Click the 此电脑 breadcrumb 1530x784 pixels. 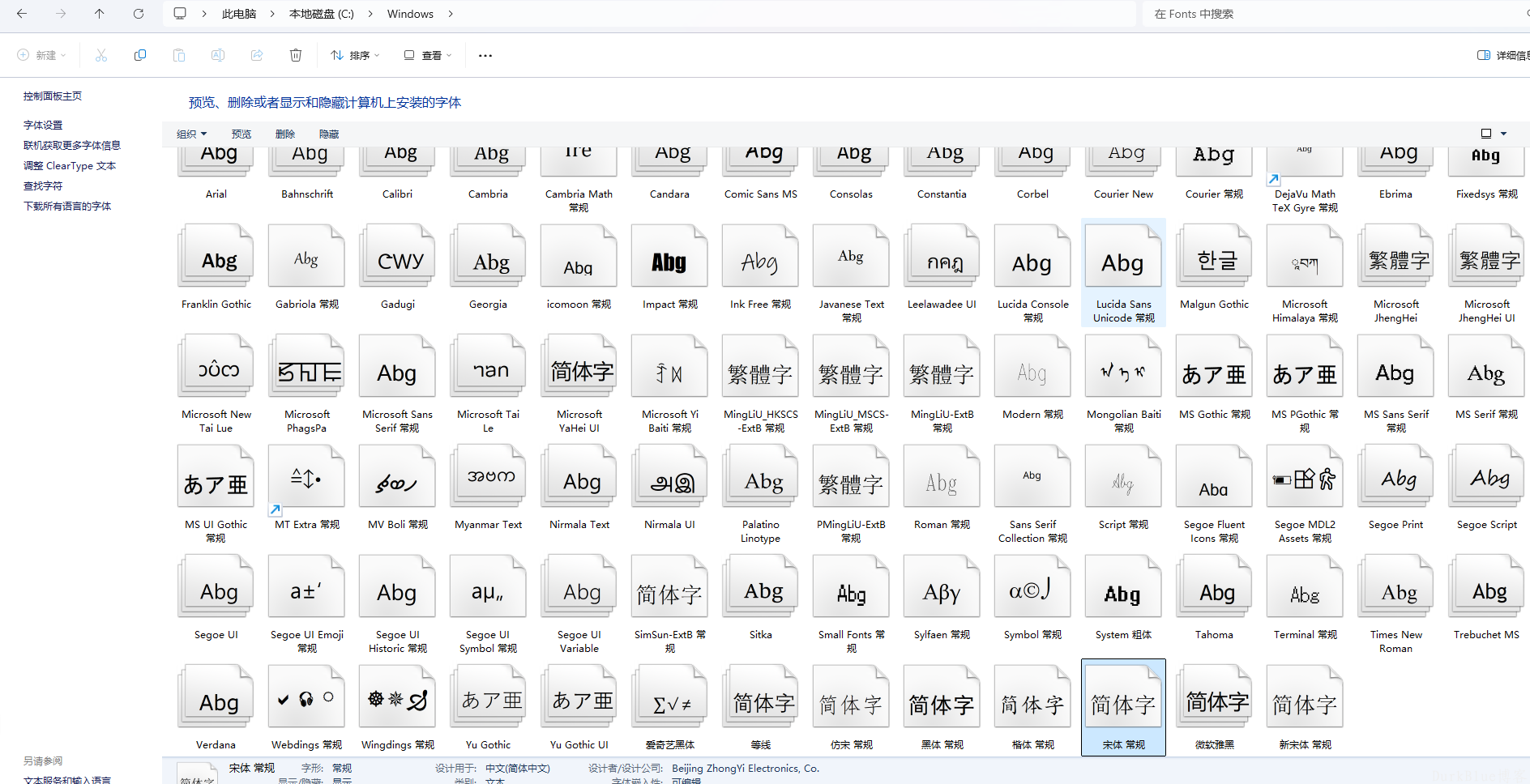pos(239,14)
